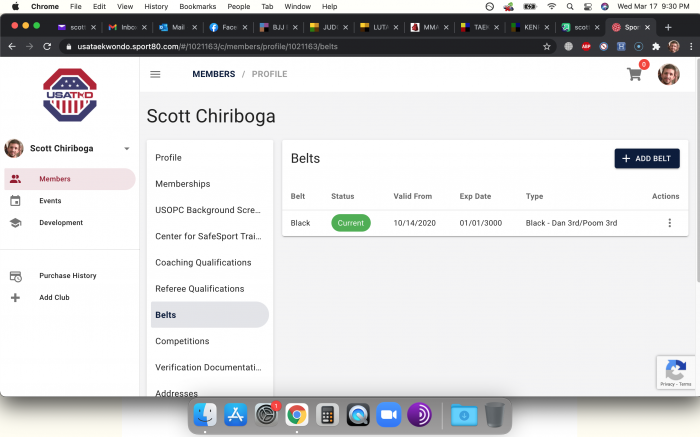Click the browser address bar URL
Screen dimensions: 700x437
point(207,46)
